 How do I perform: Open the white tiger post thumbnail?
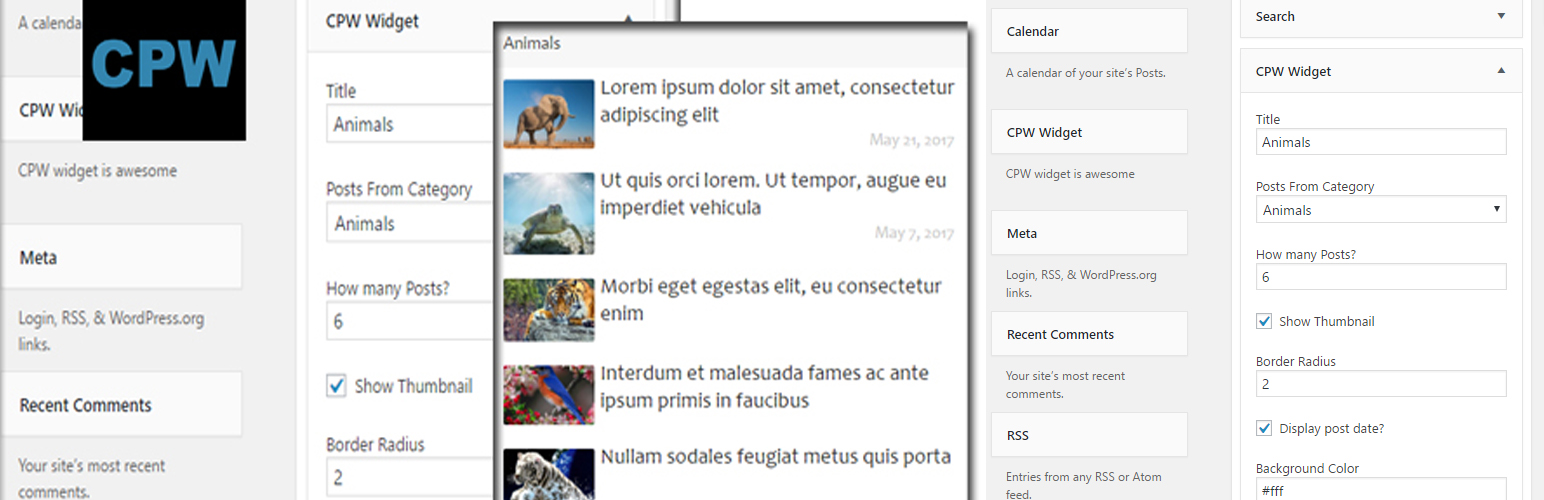click(549, 474)
